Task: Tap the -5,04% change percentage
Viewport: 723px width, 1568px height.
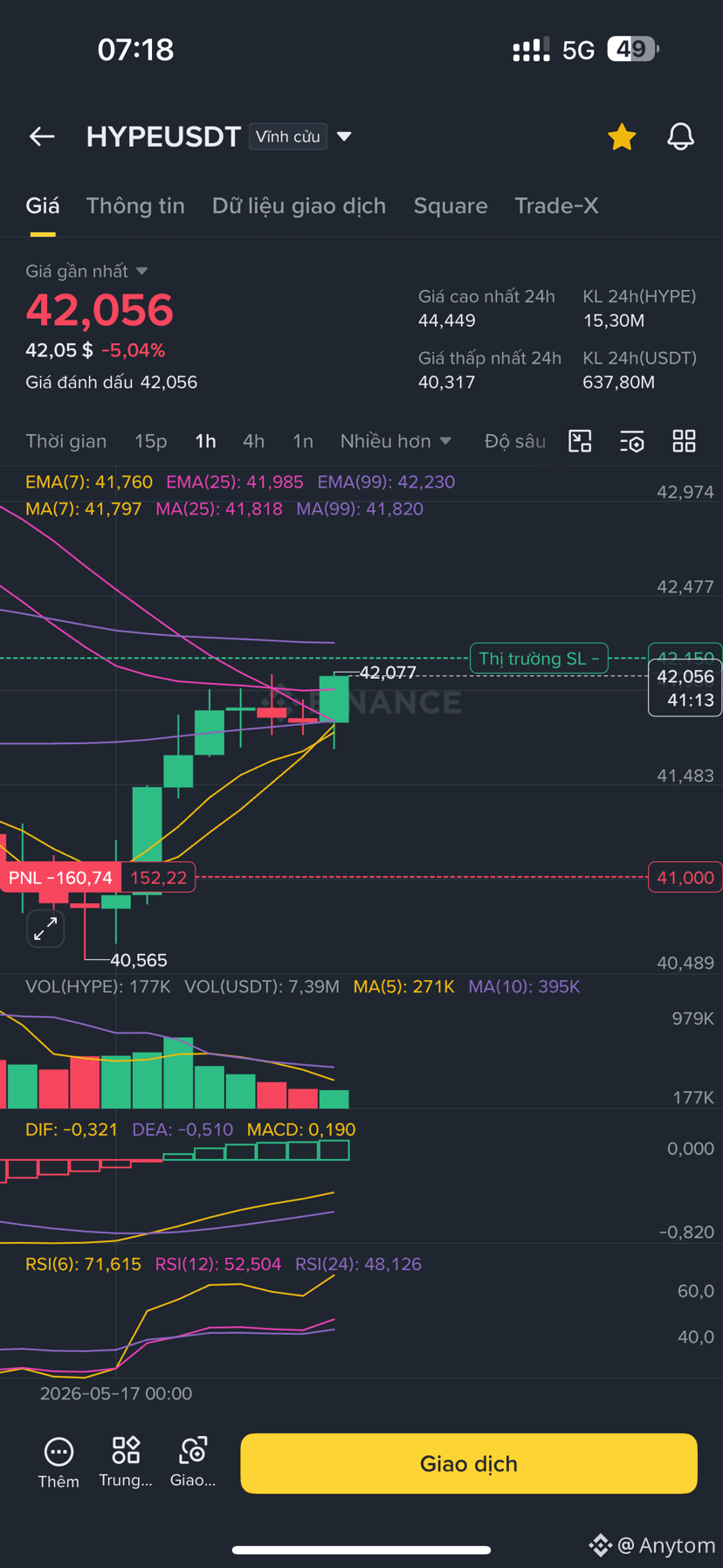Action: click(x=133, y=350)
